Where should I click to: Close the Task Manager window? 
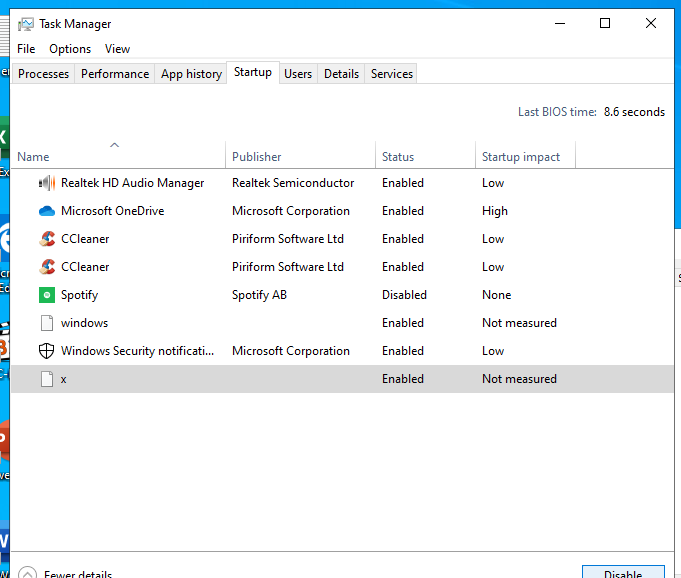coord(651,23)
